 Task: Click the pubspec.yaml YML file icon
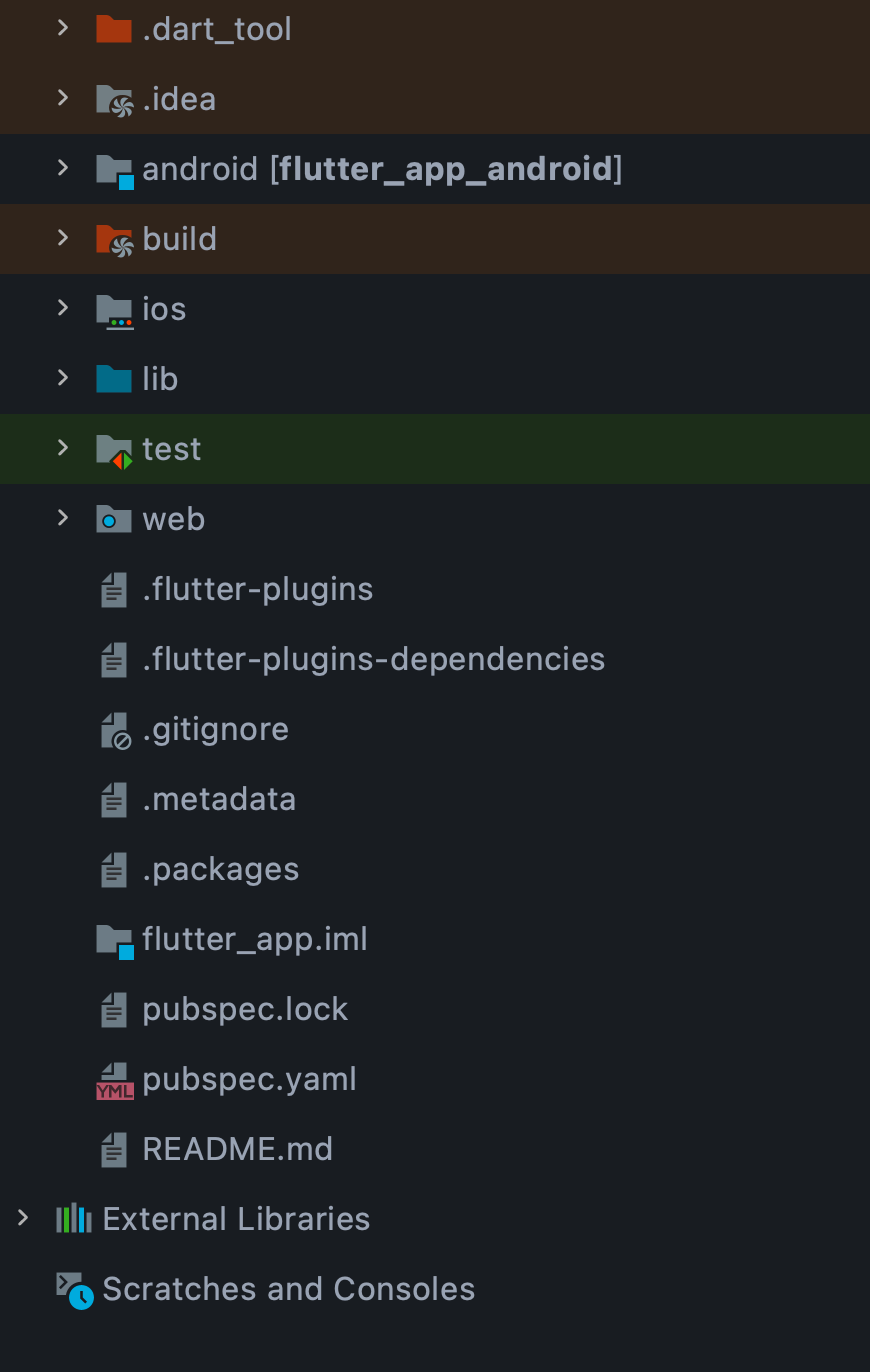point(114,1080)
